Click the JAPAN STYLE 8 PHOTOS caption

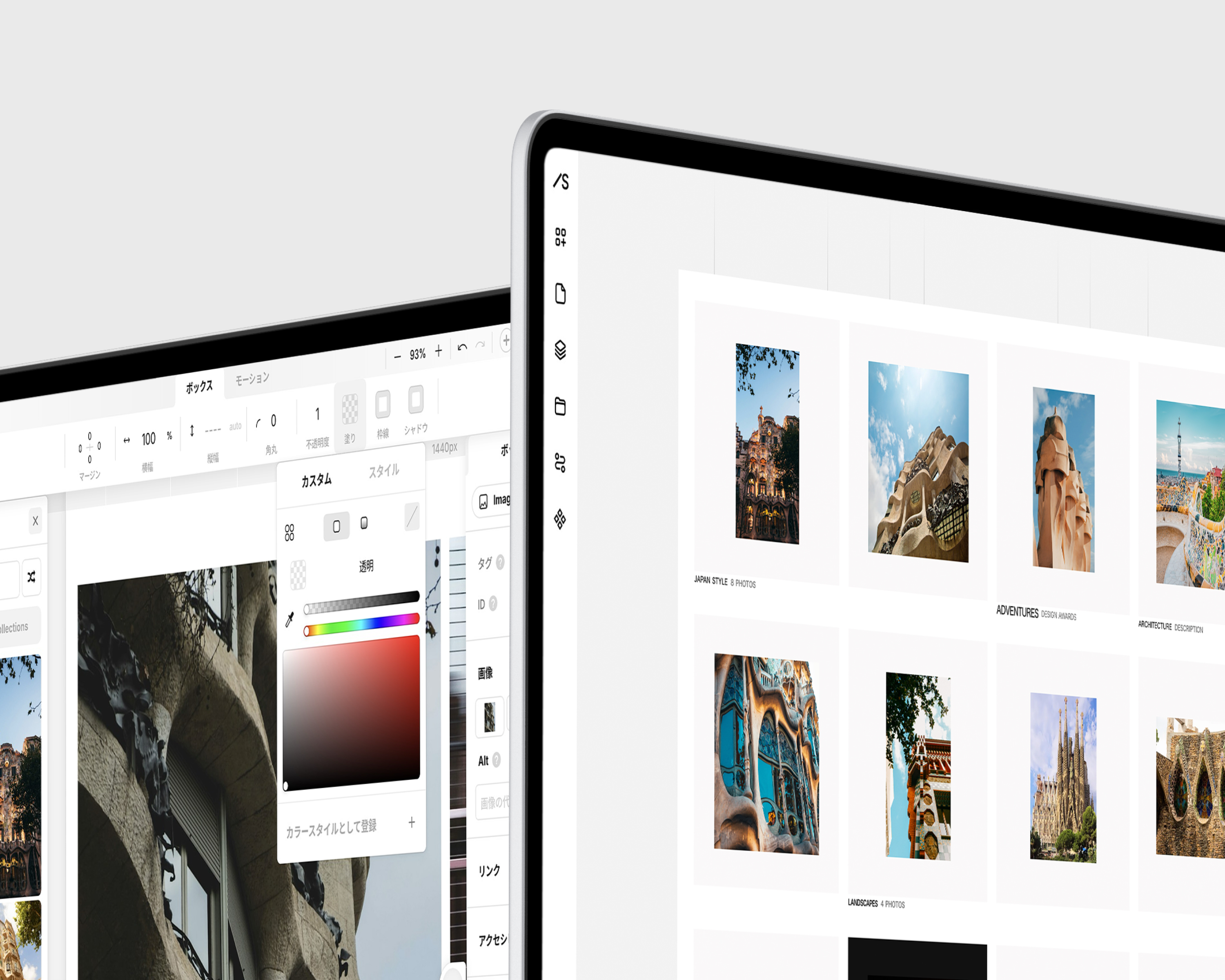[725, 582]
